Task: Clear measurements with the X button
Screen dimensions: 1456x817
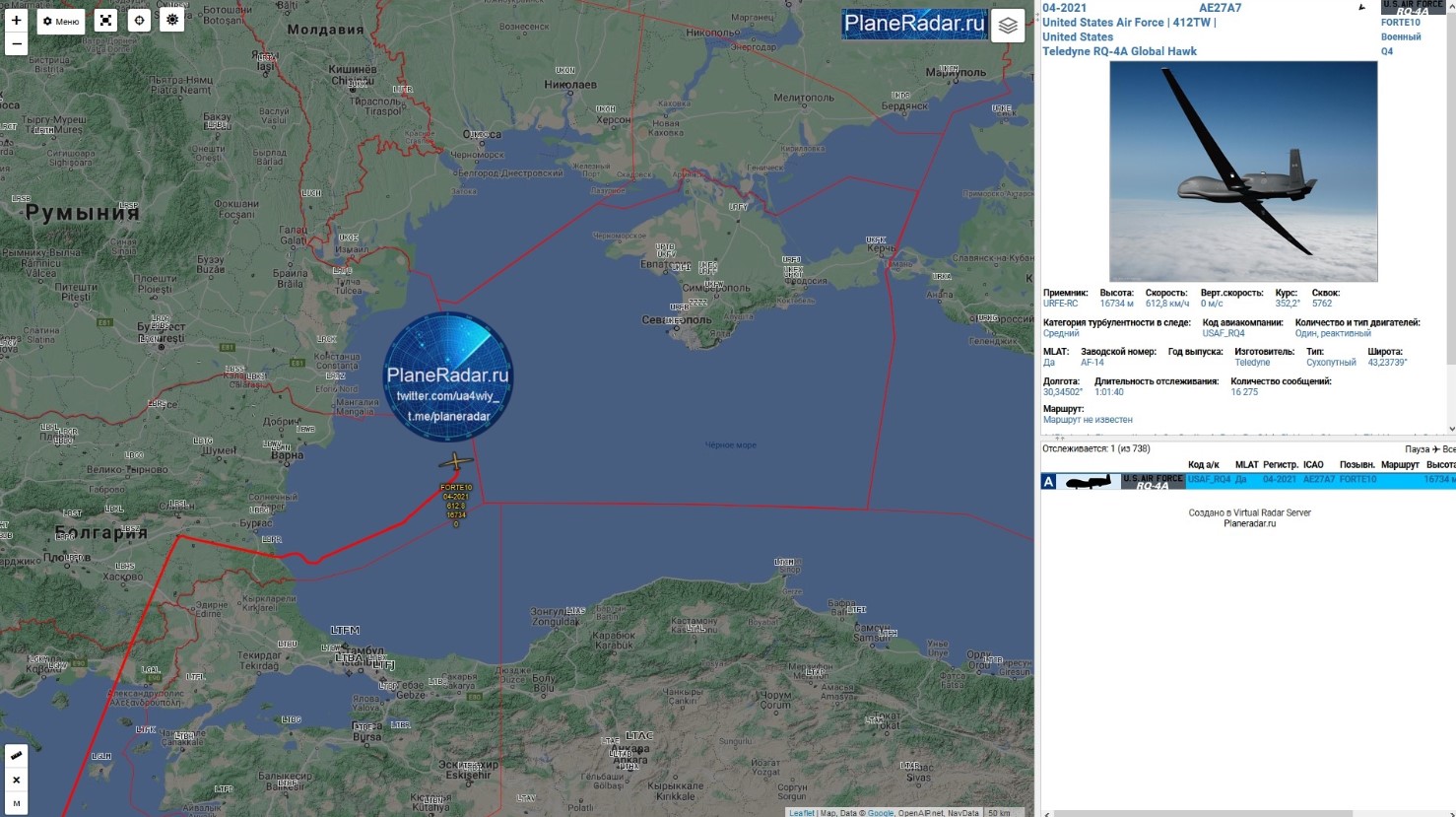Action: [16, 780]
